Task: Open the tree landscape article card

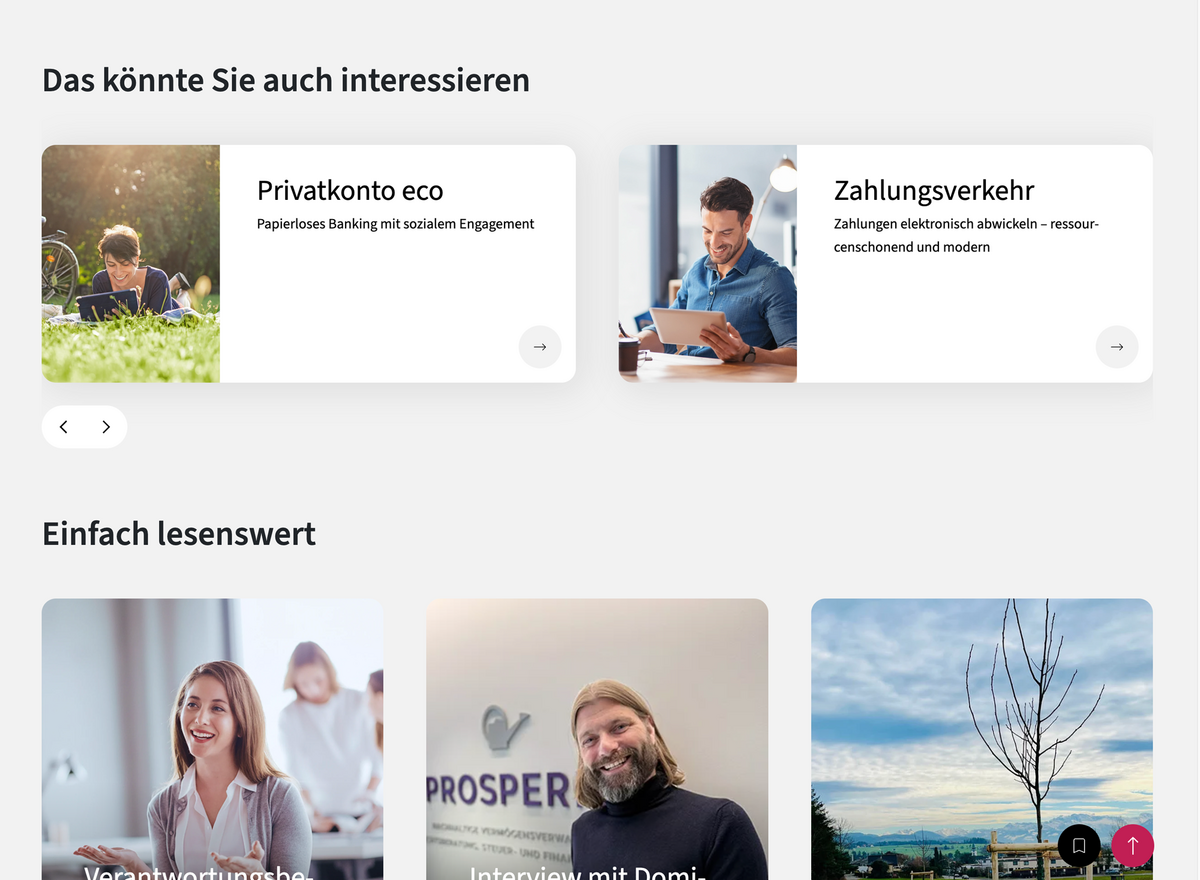Action: [982, 739]
